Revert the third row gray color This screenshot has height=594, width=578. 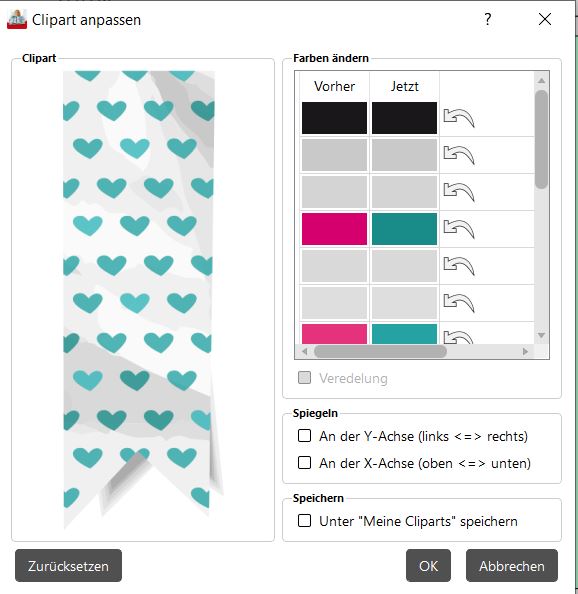(x=459, y=192)
